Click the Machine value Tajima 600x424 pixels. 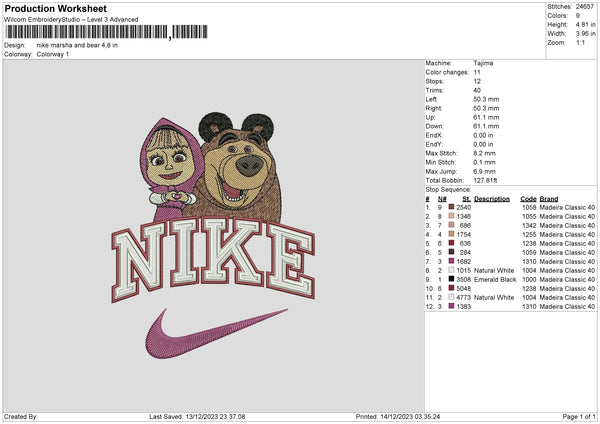click(483, 63)
